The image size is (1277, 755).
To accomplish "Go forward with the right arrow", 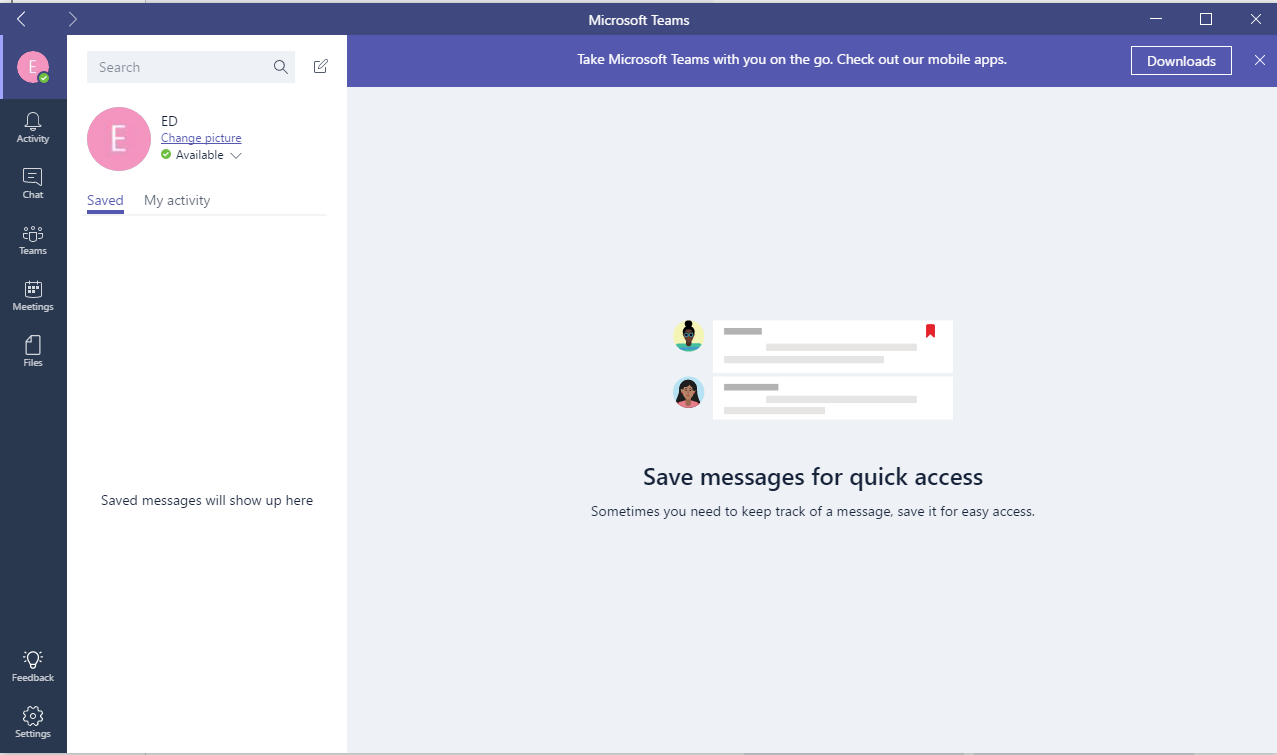I will 72,19.
